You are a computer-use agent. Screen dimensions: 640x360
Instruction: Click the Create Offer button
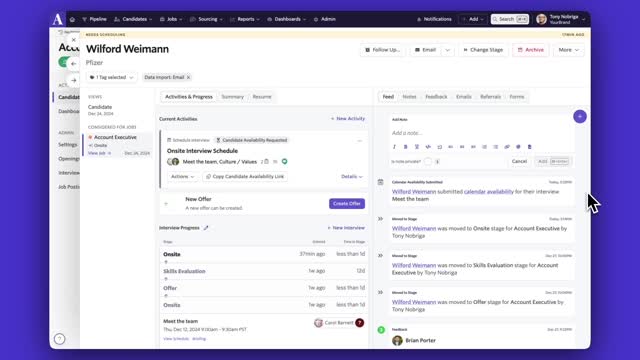tap(347, 204)
